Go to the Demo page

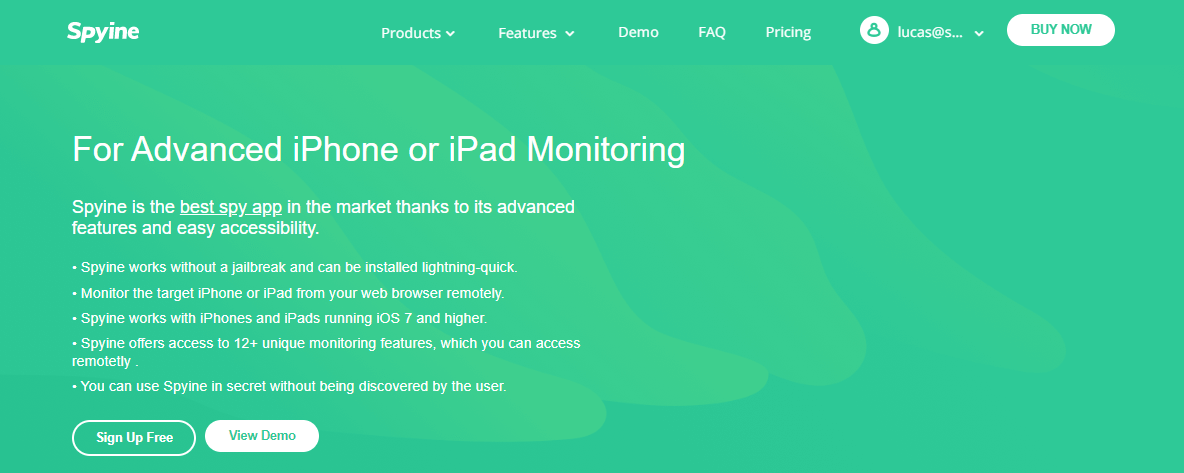click(638, 32)
